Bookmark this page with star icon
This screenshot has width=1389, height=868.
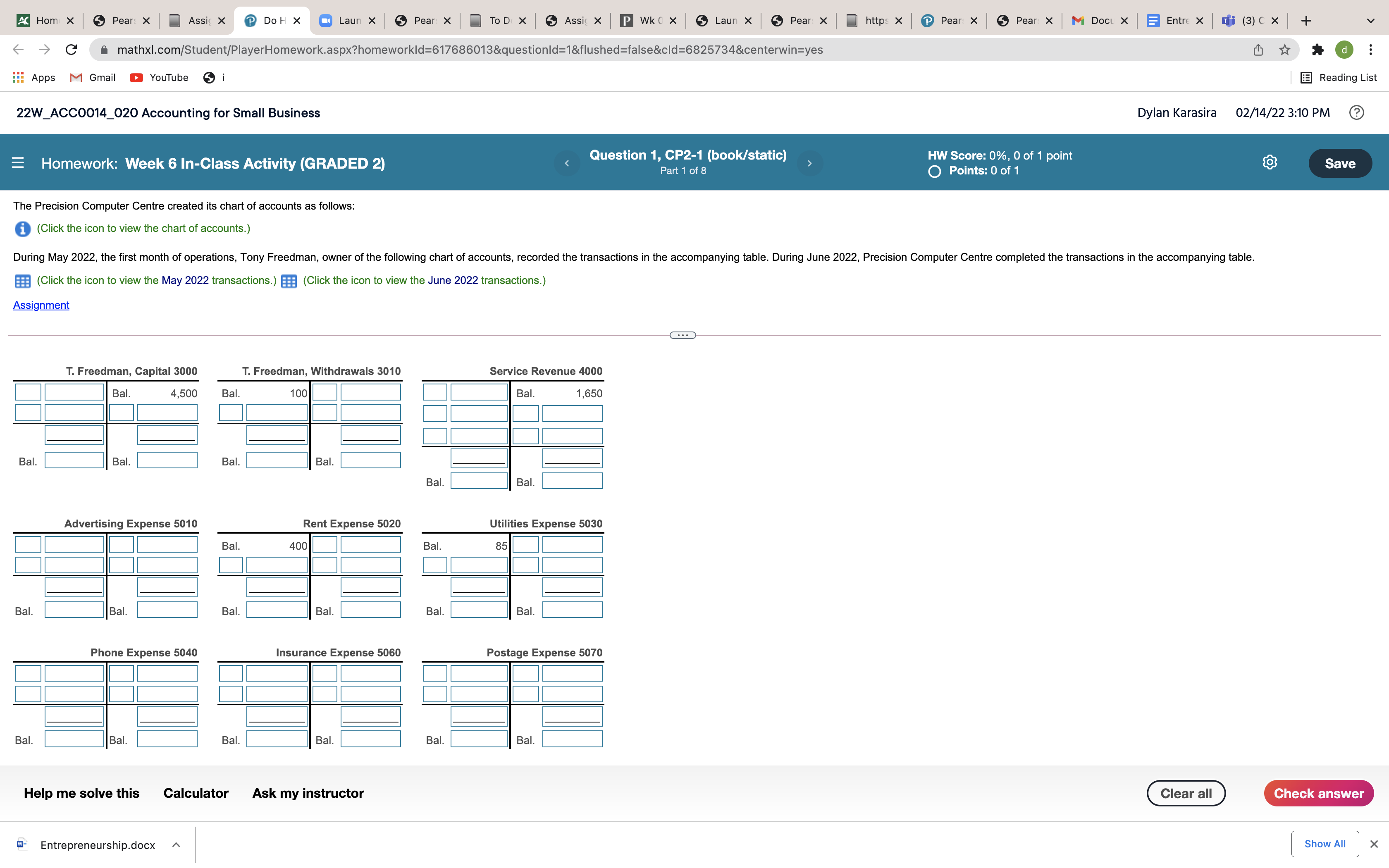1284,50
